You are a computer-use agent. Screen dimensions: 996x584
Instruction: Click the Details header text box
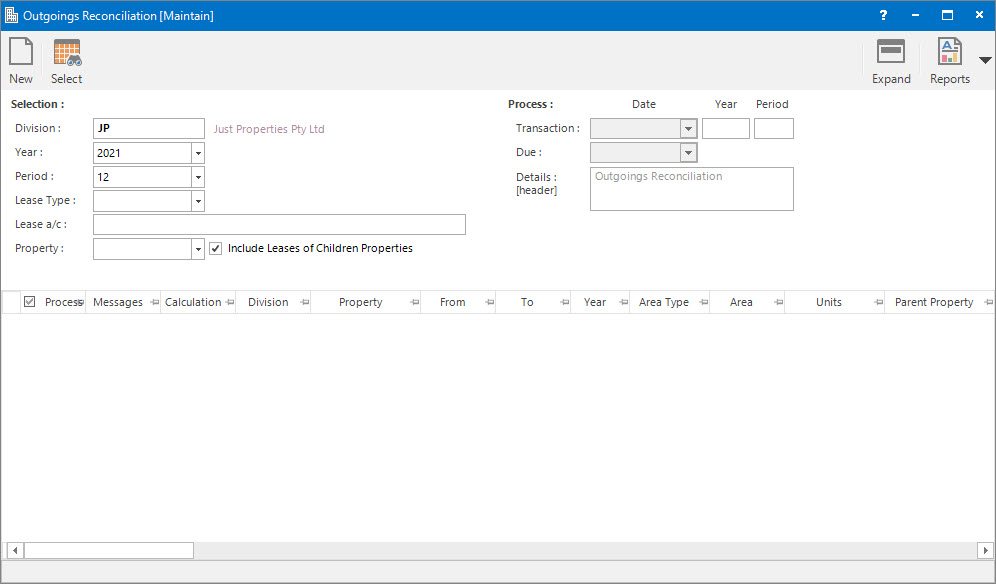pos(692,189)
